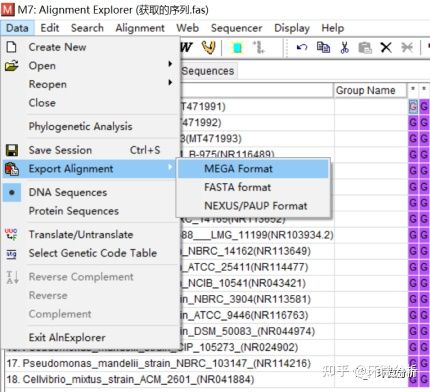The height and width of the screenshot is (392, 430).
Task: Click the cyan mark conserved sites icon
Action: point(237,48)
